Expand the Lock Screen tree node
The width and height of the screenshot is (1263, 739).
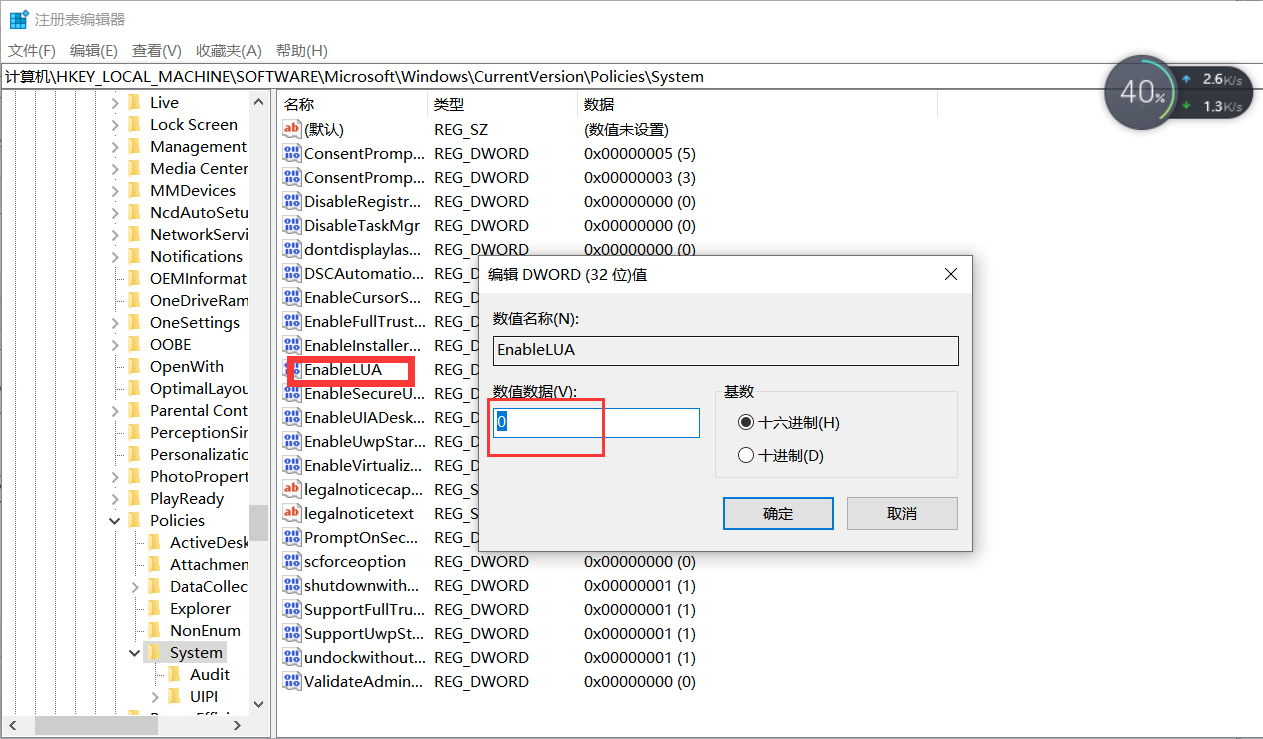[115, 124]
